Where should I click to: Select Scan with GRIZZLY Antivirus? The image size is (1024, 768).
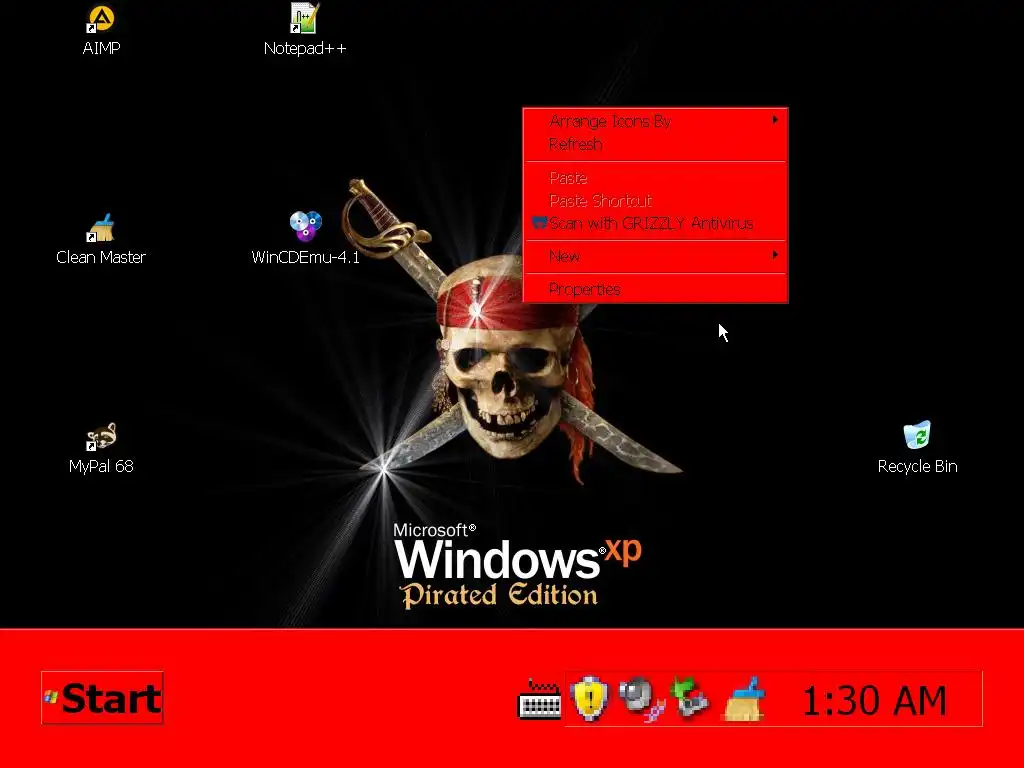tap(656, 223)
